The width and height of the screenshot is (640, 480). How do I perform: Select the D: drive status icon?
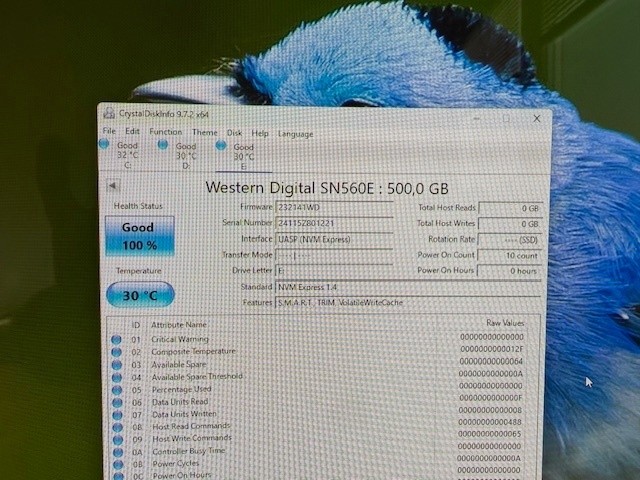coord(163,145)
